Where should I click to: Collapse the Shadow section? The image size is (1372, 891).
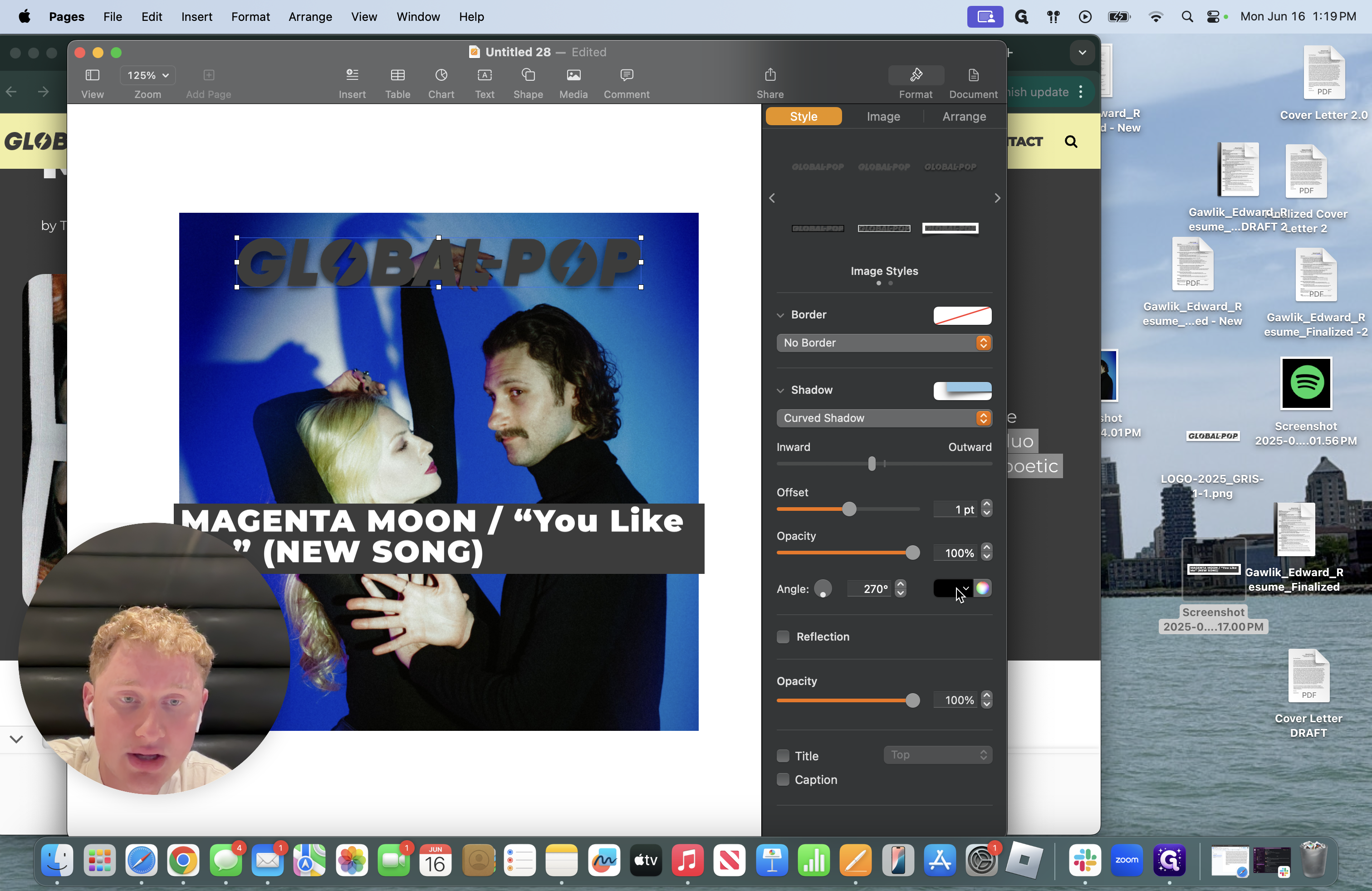point(780,390)
